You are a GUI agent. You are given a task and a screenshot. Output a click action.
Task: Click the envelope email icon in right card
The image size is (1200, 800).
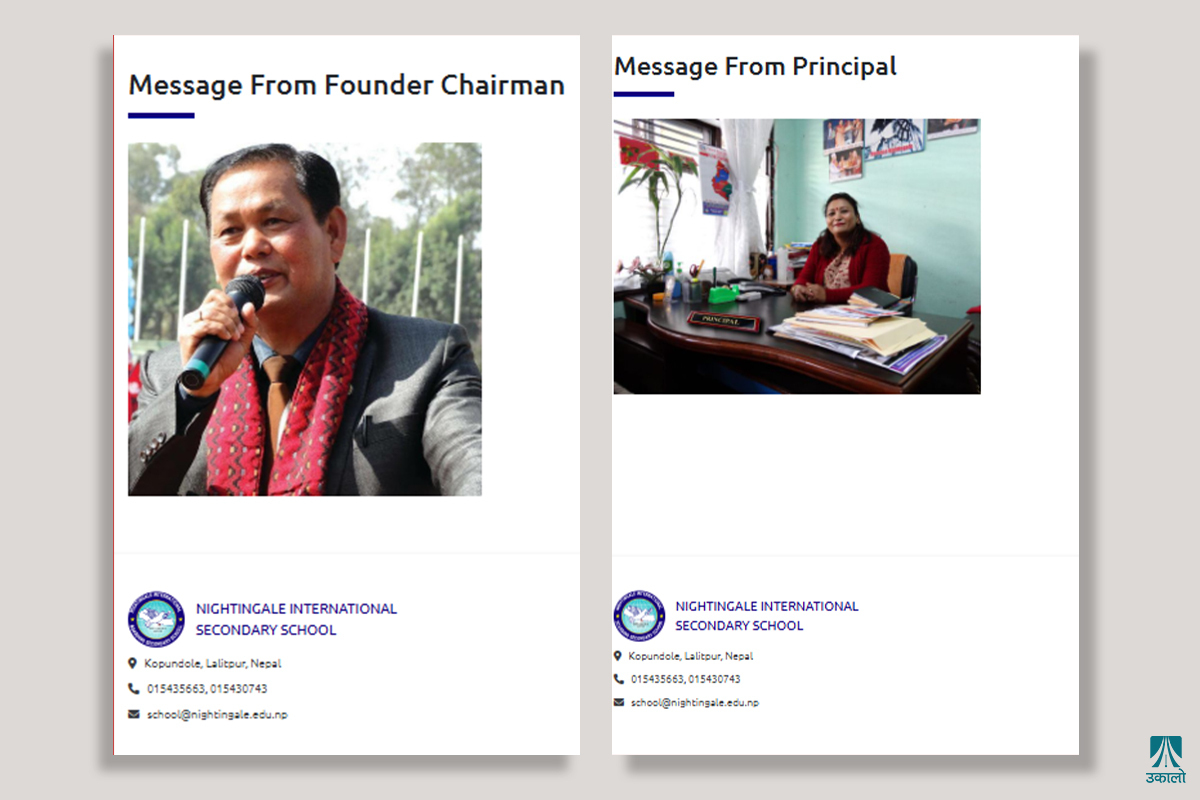coord(619,702)
